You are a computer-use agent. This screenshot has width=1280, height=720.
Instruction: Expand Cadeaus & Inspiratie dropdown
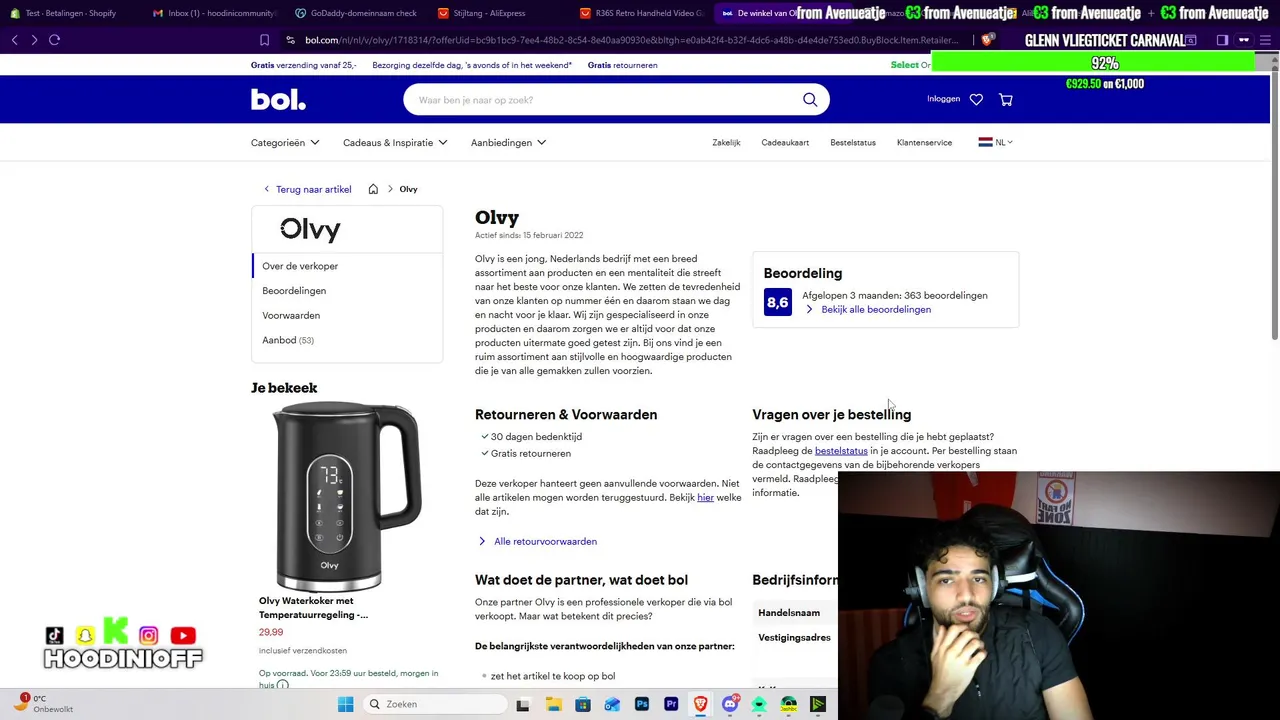pos(395,143)
